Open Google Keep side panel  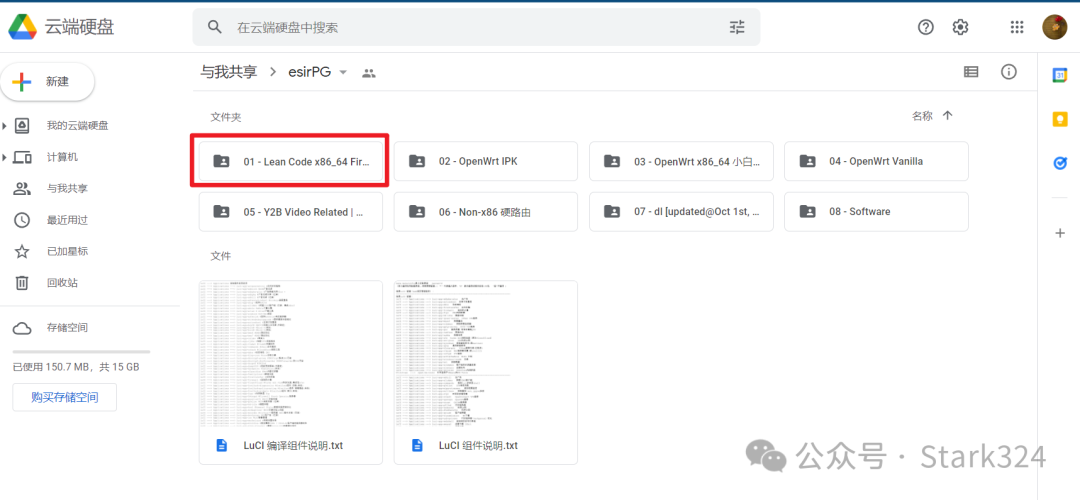[x=1060, y=119]
